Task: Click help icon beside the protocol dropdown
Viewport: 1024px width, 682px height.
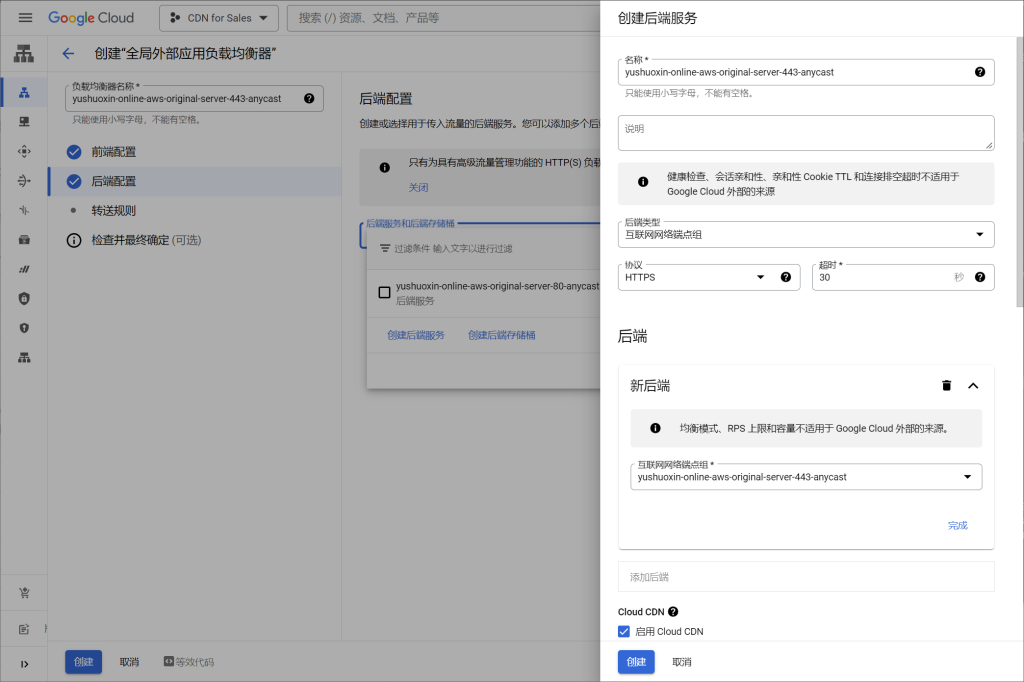Action: click(785, 277)
